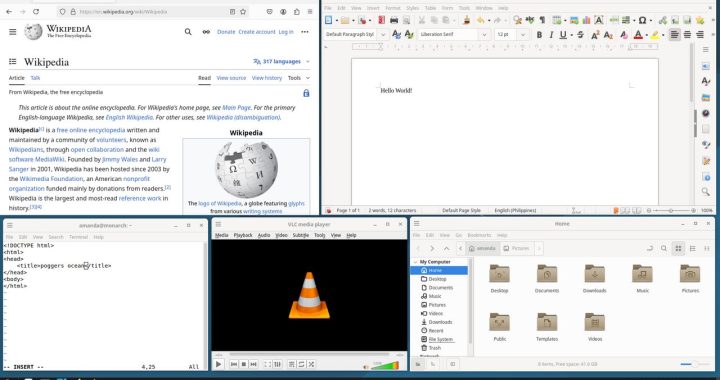The image size is (720, 380).
Task: Open the Default Paragraph Style dropdown
Action: [383, 34]
